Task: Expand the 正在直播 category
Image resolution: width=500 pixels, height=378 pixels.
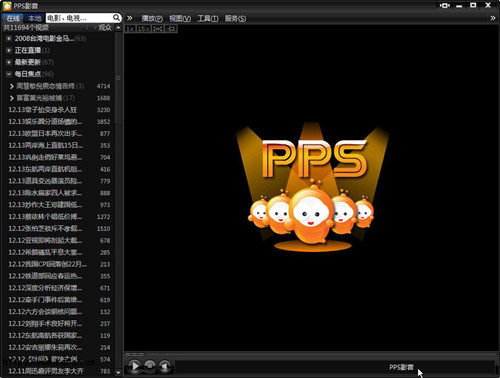Action: [9, 50]
